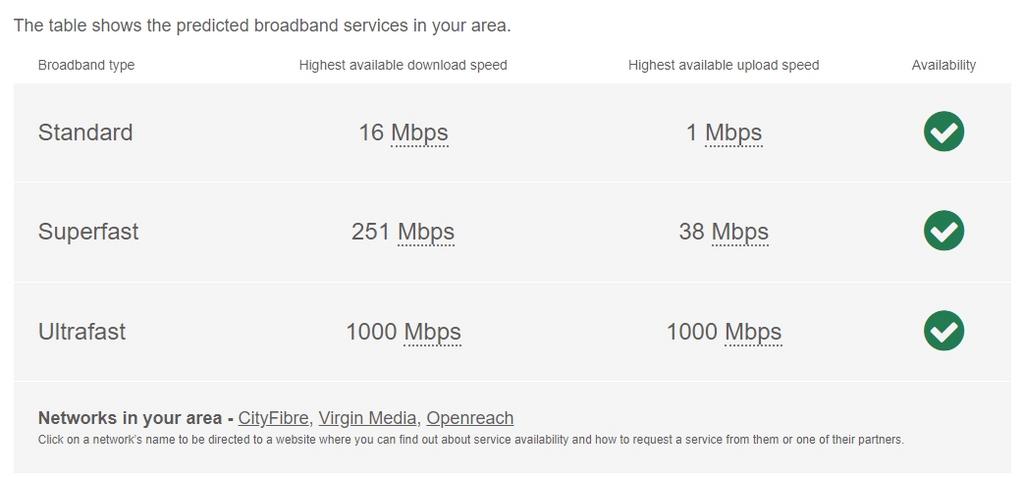The height and width of the screenshot is (477, 1024).
Task: Select the Ultrafast broadband type row label
Action: 82,332
